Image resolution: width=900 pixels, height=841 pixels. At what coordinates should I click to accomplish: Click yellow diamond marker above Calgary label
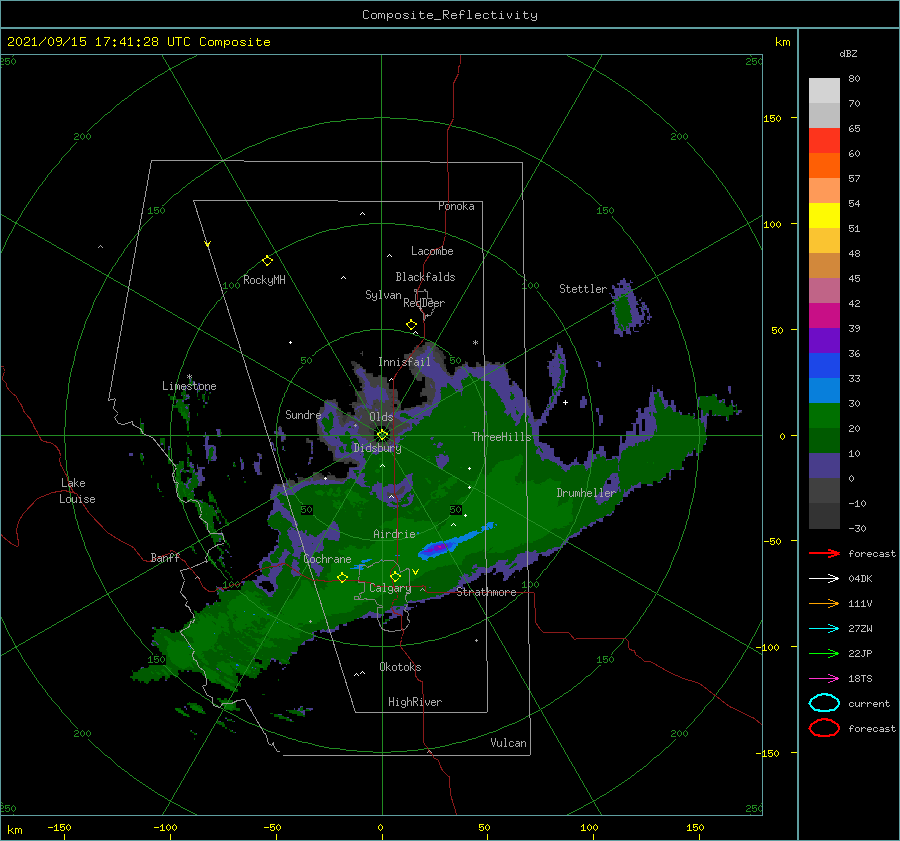[395, 576]
